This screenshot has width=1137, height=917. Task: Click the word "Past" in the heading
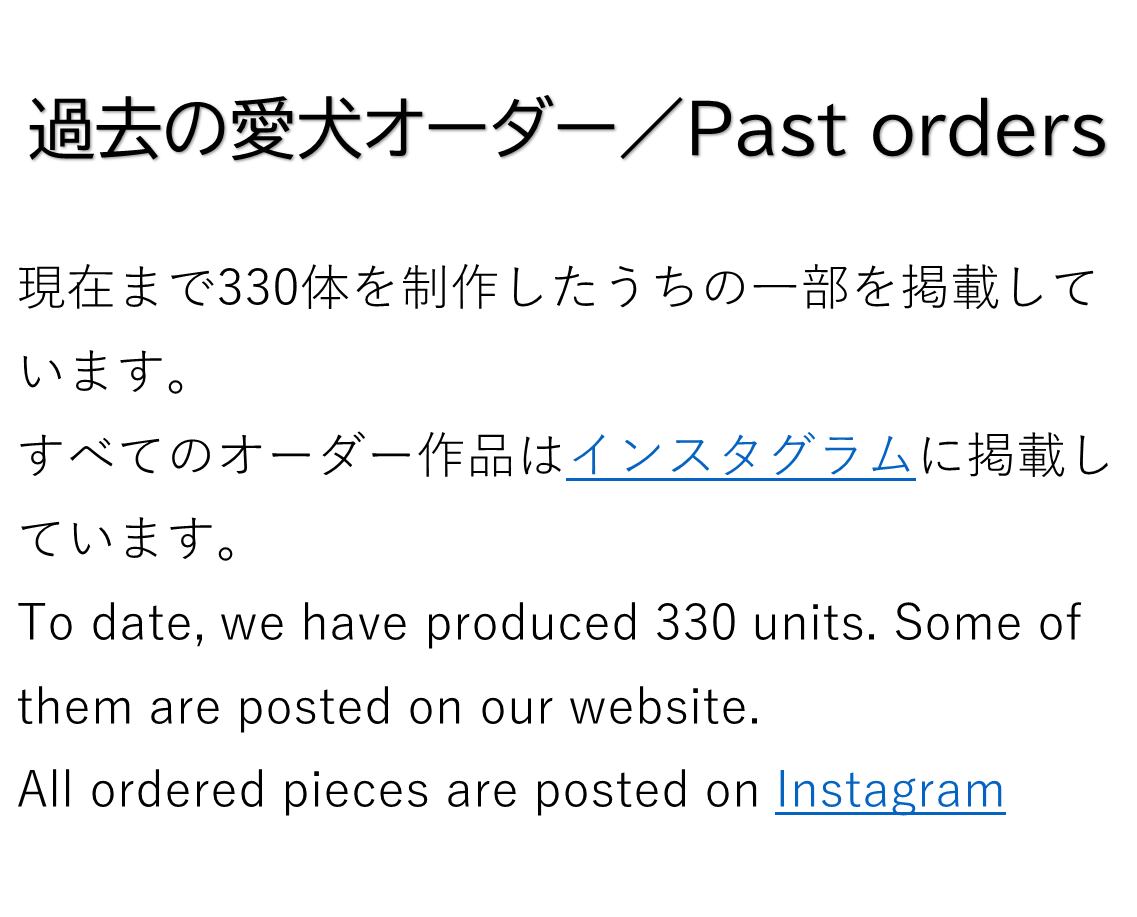click(x=767, y=130)
